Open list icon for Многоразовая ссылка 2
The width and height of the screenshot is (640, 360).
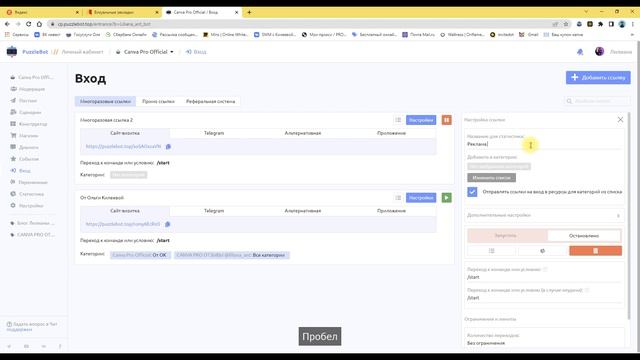click(x=398, y=120)
